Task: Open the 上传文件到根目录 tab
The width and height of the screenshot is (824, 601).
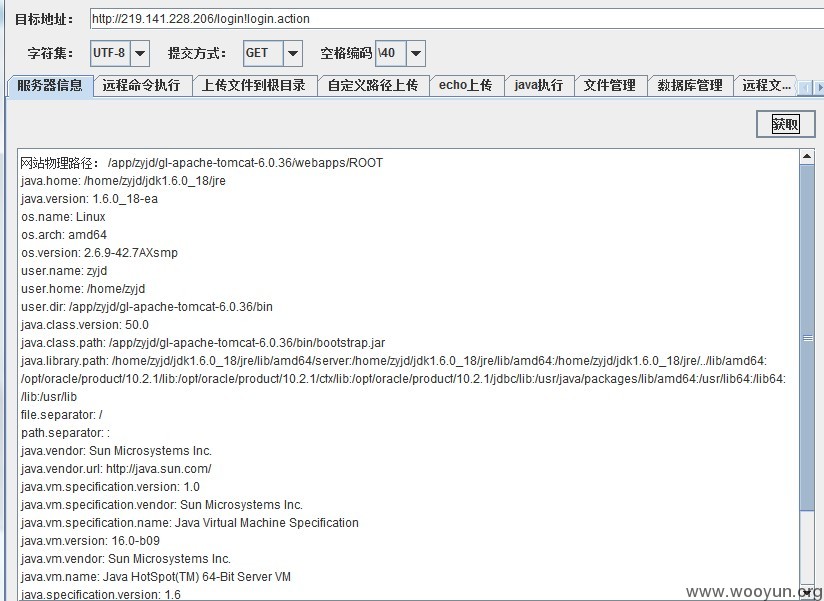Action: pyautogui.click(x=254, y=85)
